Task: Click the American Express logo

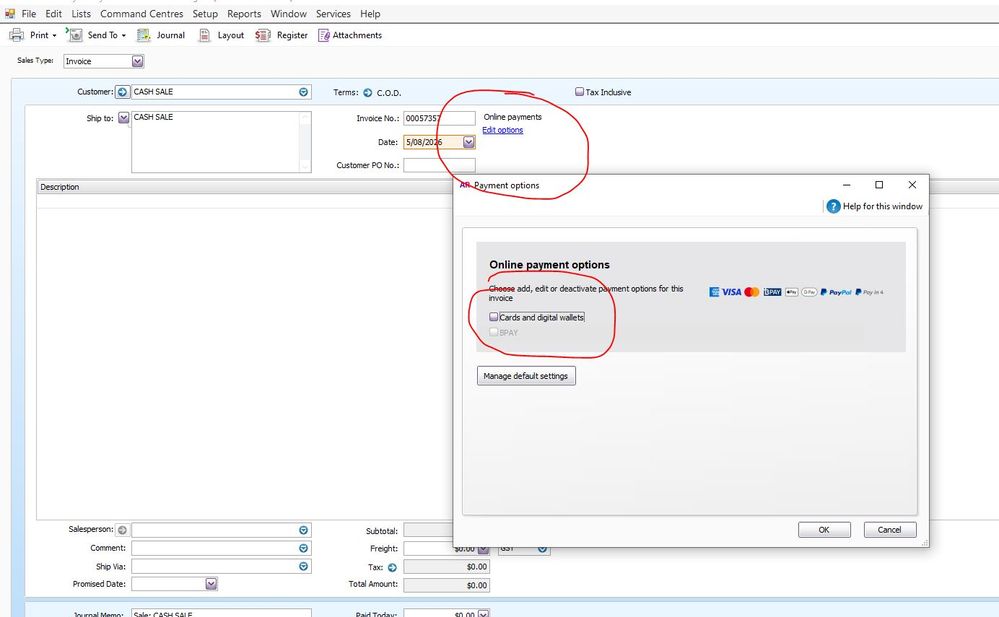Action: pyautogui.click(x=714, y=292)
